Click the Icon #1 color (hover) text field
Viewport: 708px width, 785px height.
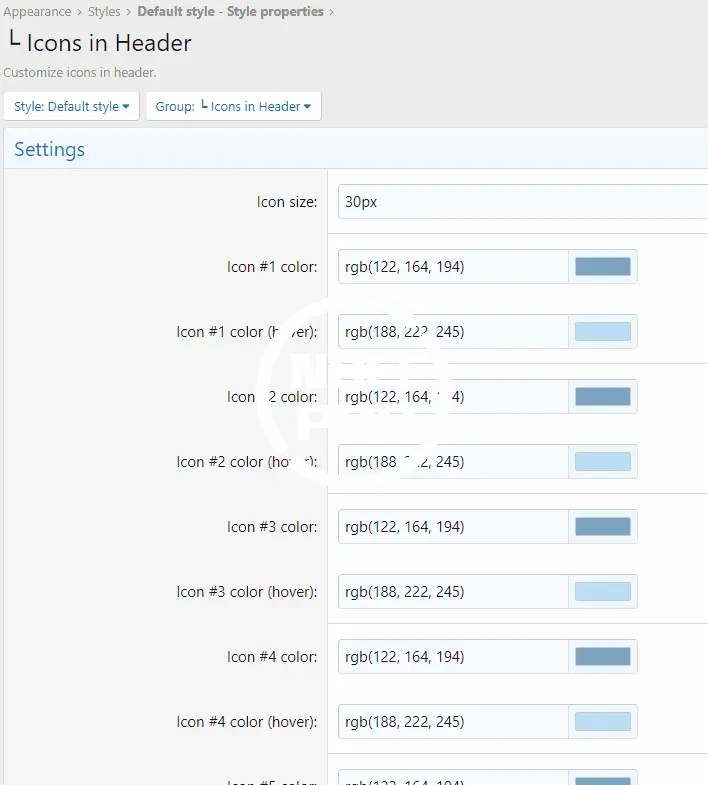click(x=453, y=332)
